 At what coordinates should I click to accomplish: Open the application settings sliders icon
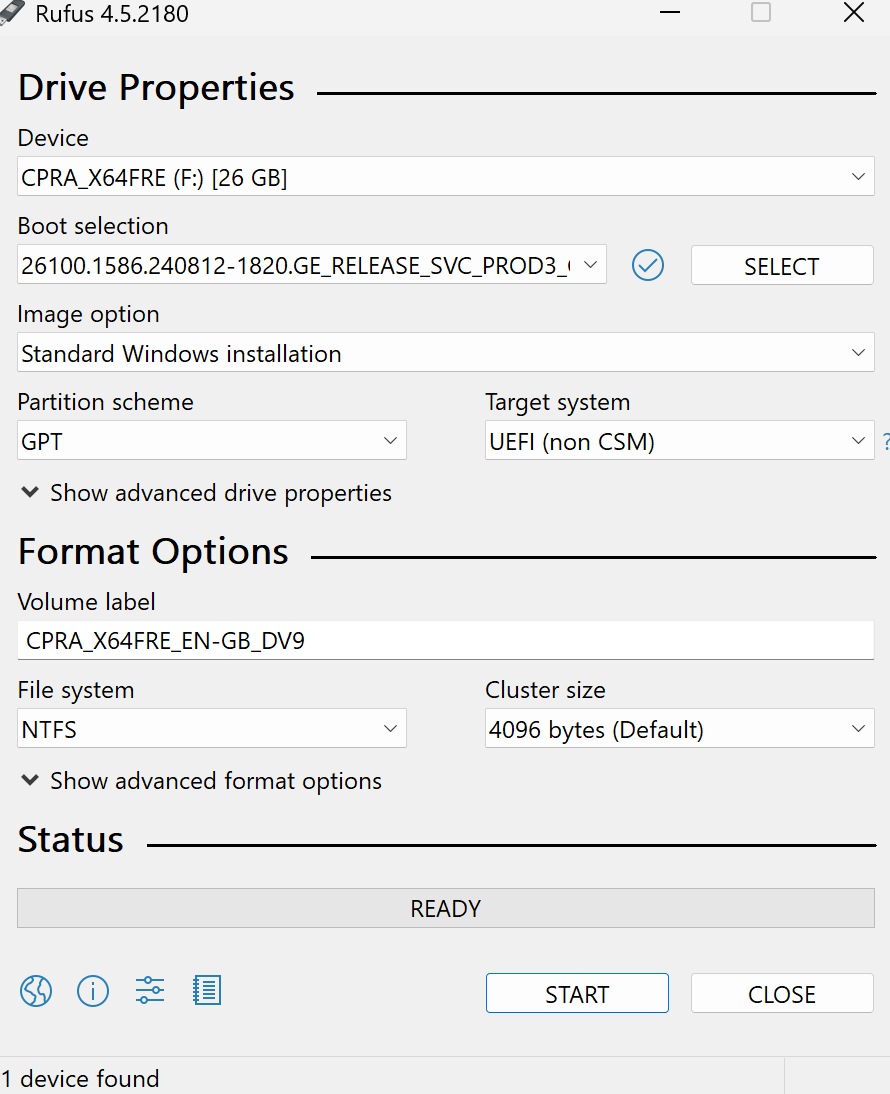150,990
